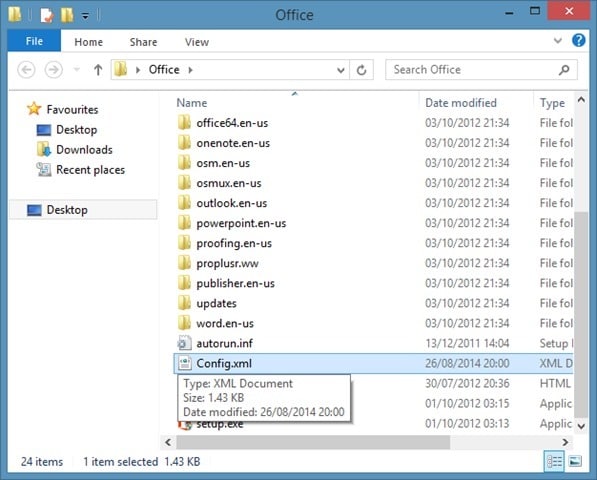Open Desktop under Favourites
The image size is (597, 480).
coord(77,130)
